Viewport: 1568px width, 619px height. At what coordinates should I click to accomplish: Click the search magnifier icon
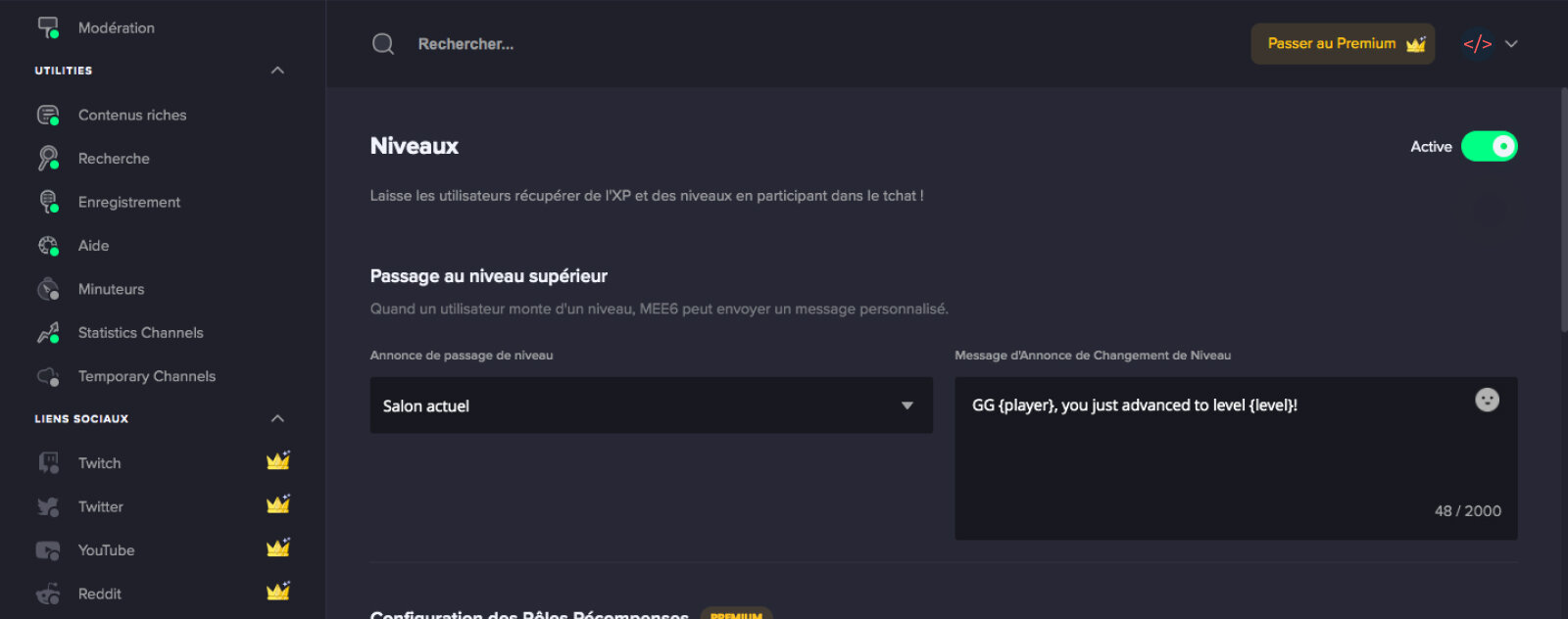click(x=383, y=44)
